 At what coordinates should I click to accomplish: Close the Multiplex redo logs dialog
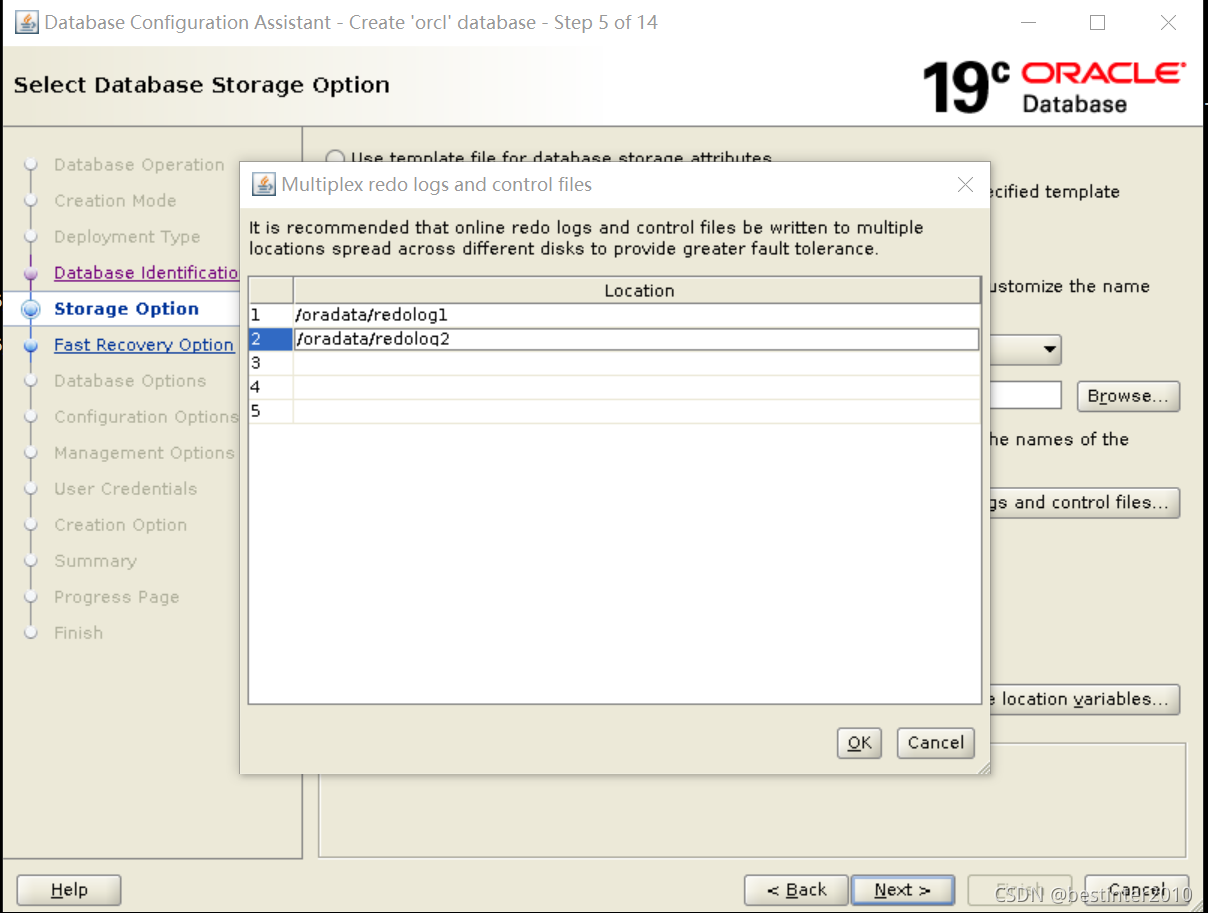tap(965, 184)
